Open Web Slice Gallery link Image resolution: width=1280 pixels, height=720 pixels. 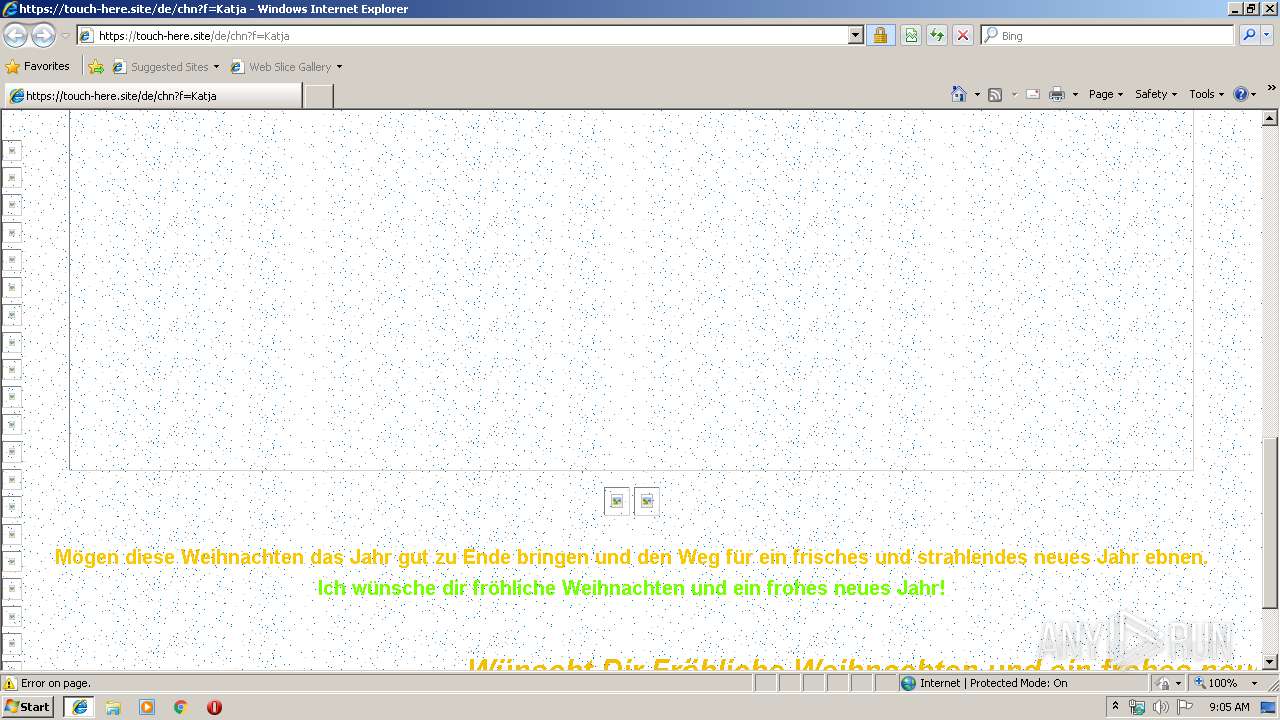pos(281,67)
